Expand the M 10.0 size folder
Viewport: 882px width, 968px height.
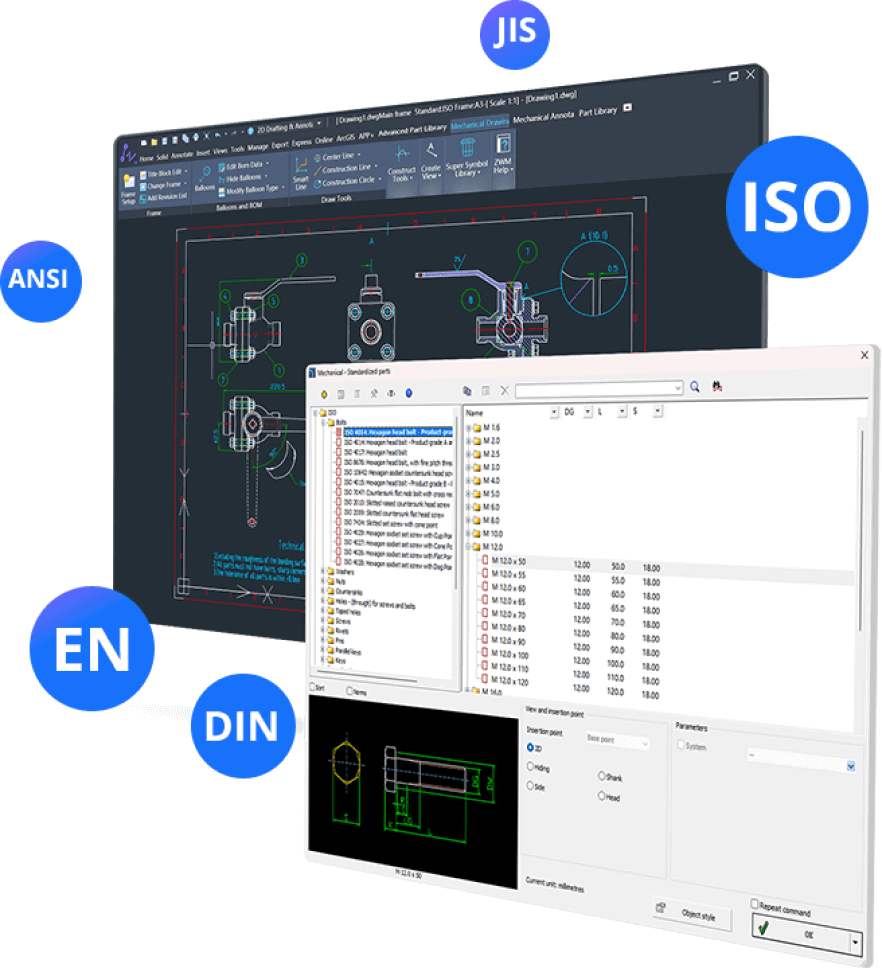[468, 533]
